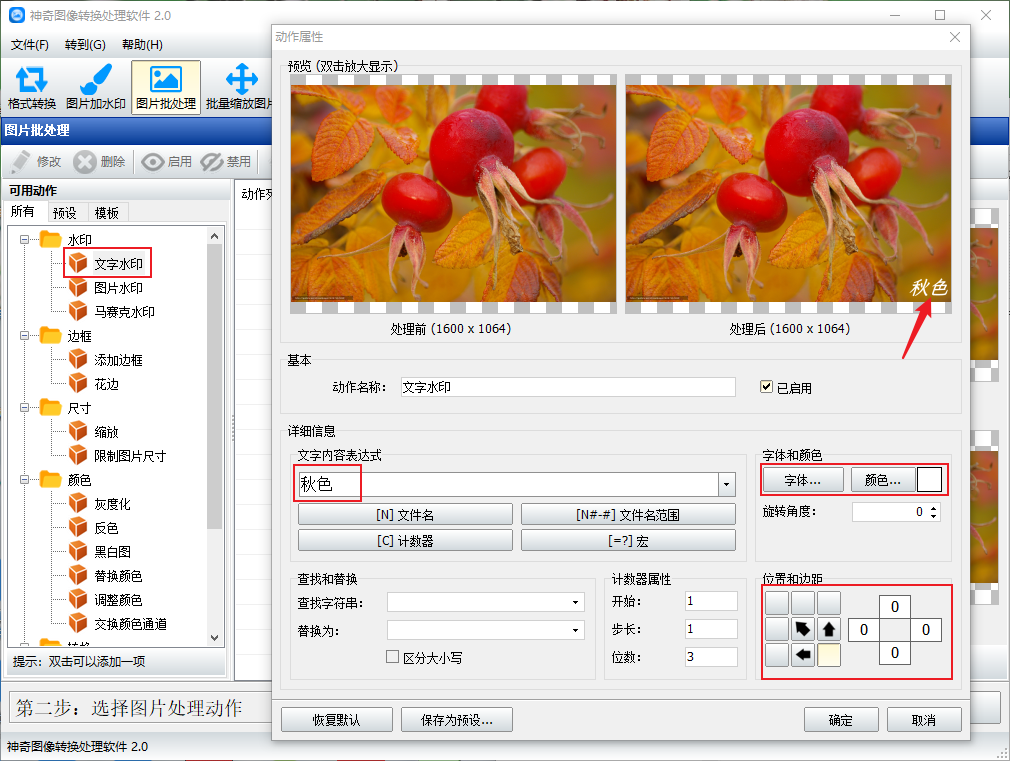
Task: Select the up arrow position button
Action: 829,629
